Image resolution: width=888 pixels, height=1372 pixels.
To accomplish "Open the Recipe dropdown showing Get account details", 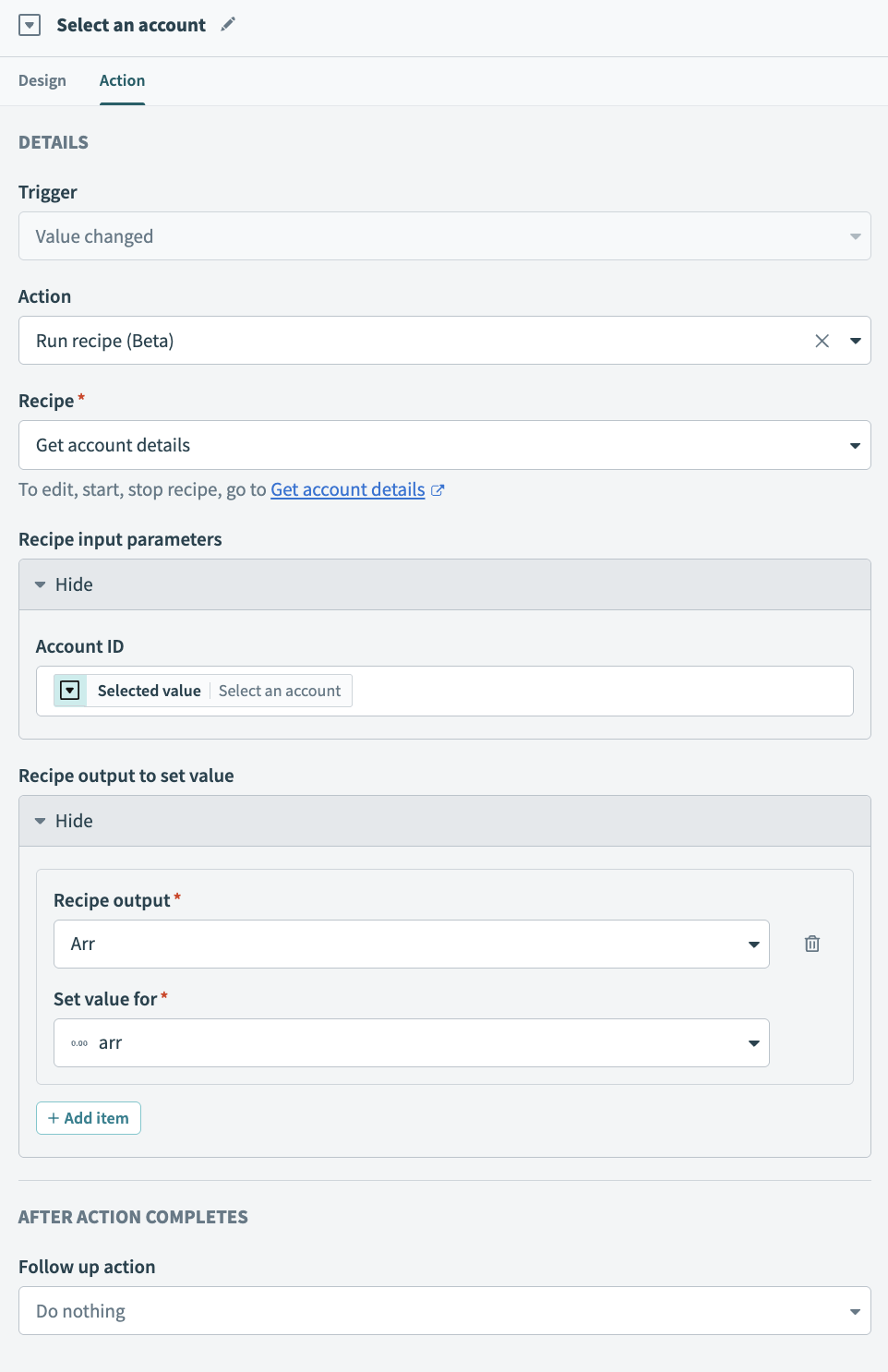I will (x=854, y=445).
